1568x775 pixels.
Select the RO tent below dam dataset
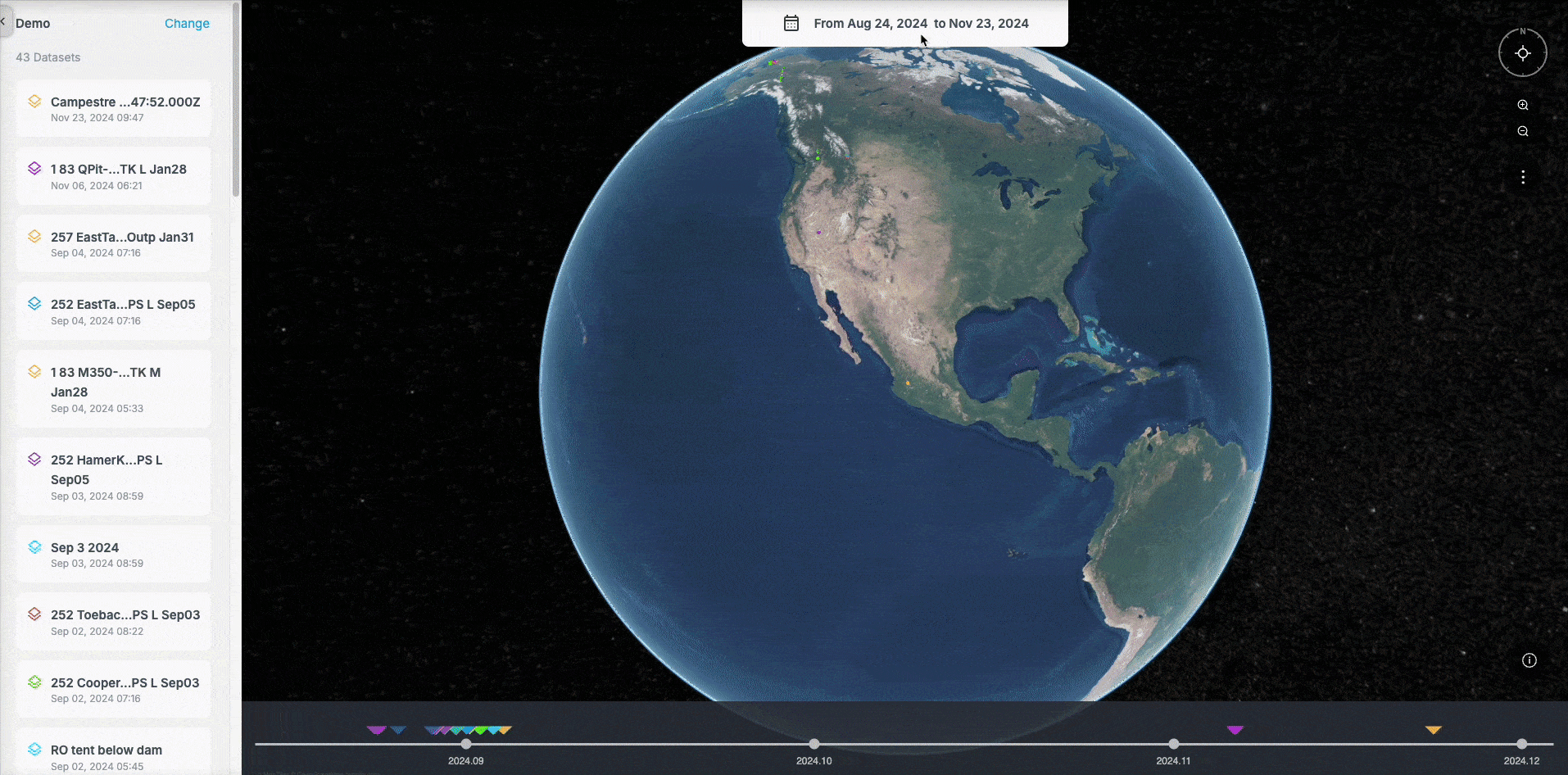[x=114, y=752]
